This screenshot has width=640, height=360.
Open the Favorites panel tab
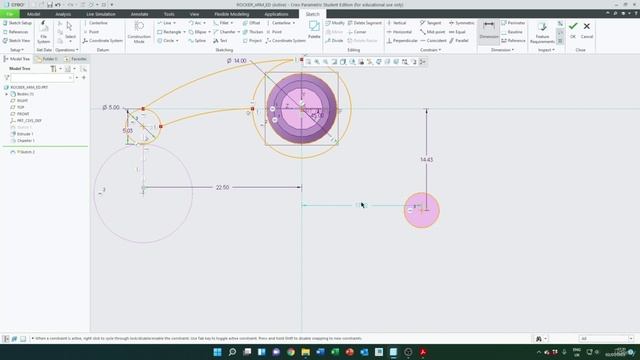click(75, 59)
